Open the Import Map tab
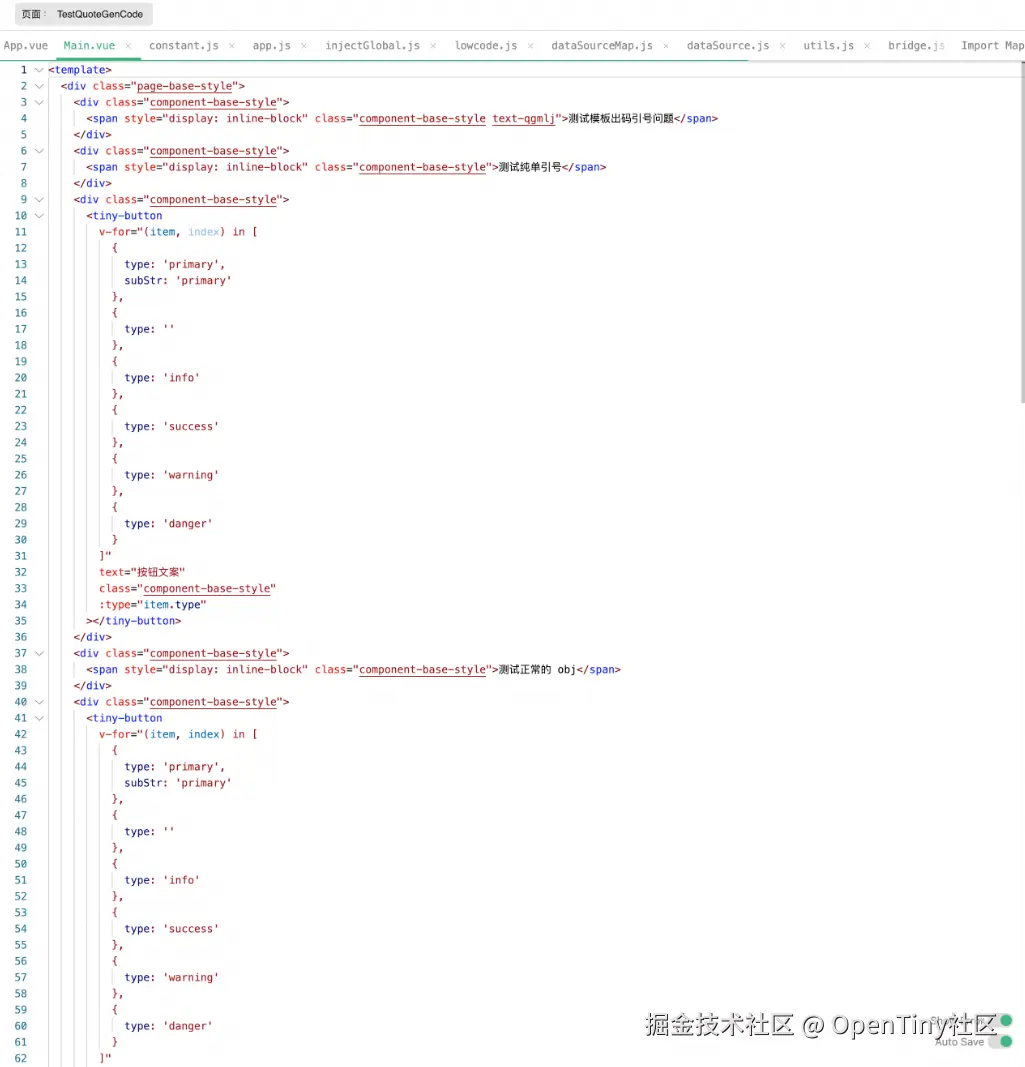This screenshot has width=1025, height=1067. coord(992,46)
